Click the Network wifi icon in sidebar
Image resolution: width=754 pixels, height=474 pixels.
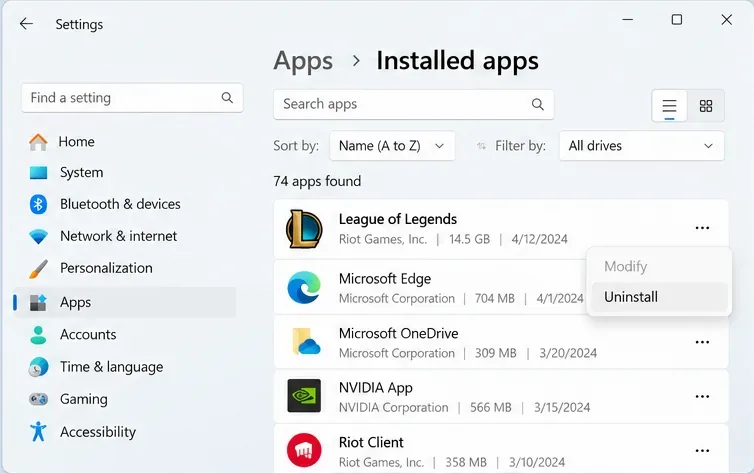[38, 237]
